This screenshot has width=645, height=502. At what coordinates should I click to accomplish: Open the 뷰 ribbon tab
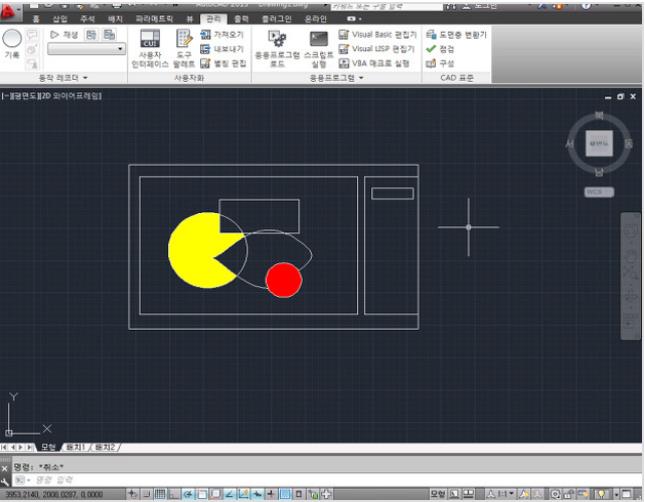click(190, 19)
